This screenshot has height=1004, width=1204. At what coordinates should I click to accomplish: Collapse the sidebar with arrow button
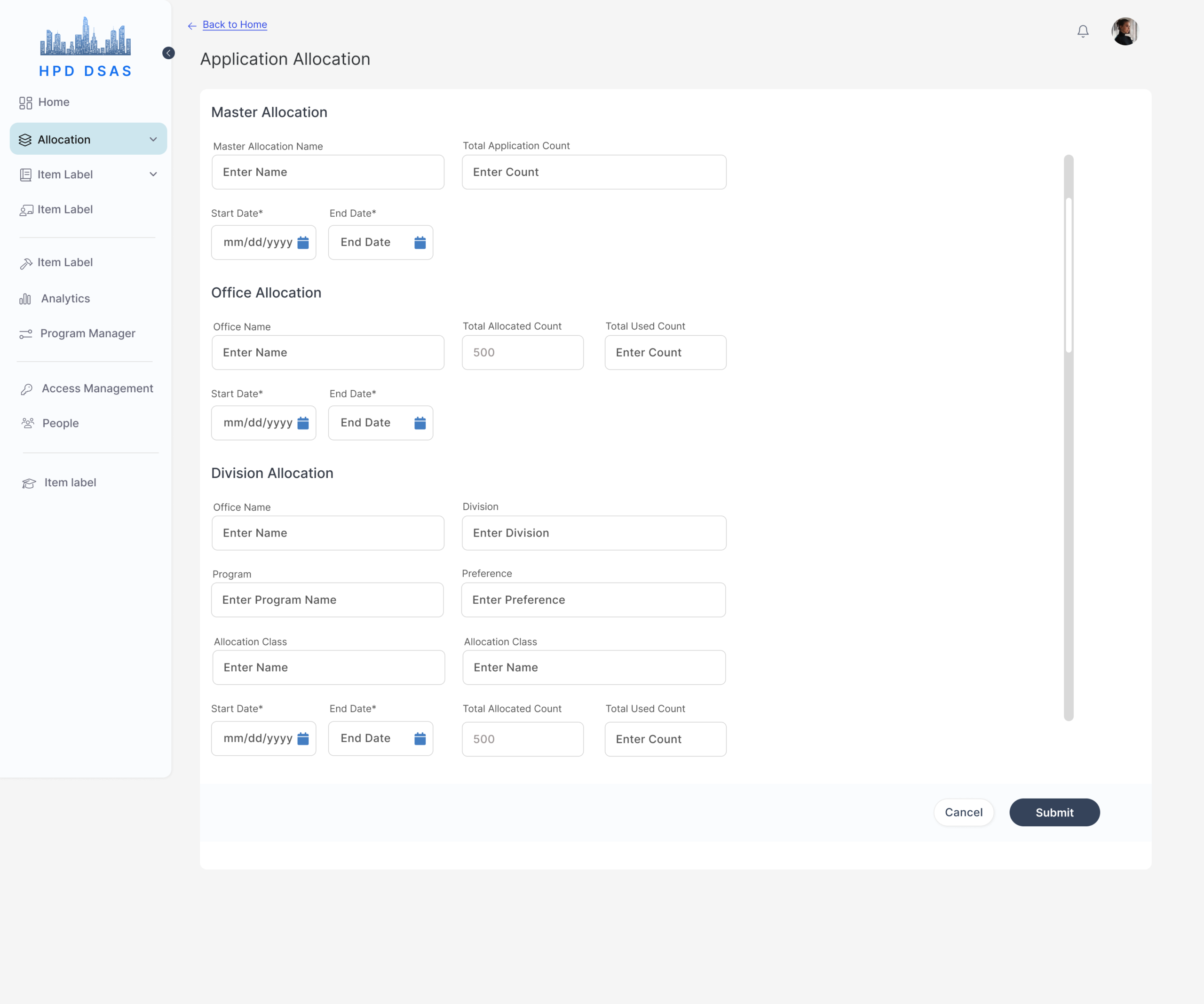pos(168,53)
